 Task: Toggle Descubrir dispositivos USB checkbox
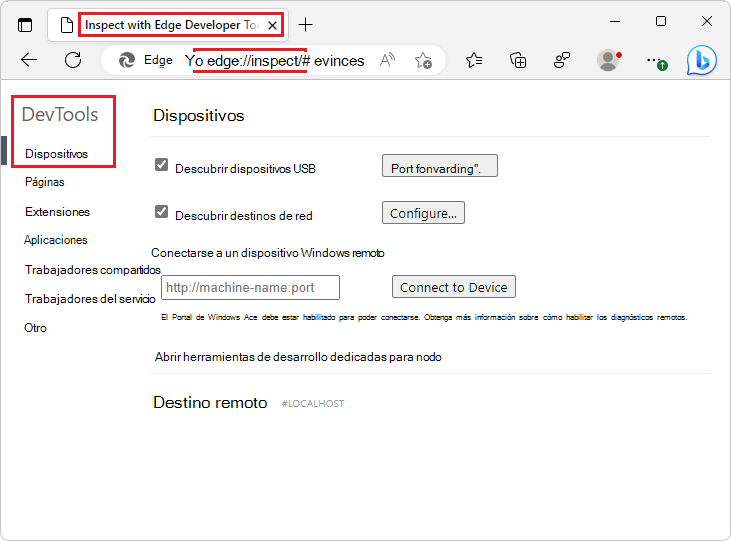click(161, 165)
